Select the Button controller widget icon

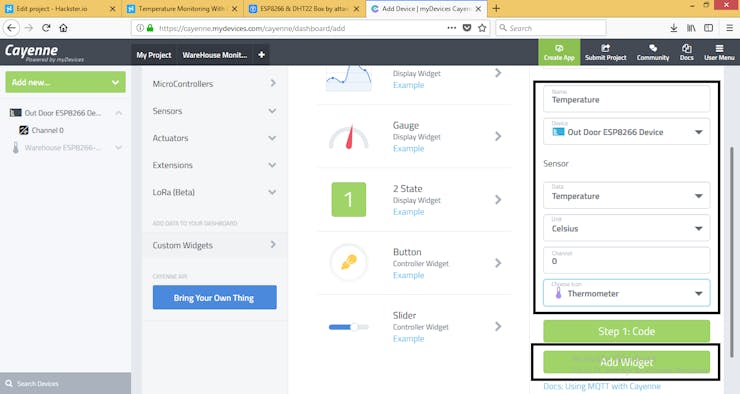pos(348,262)
